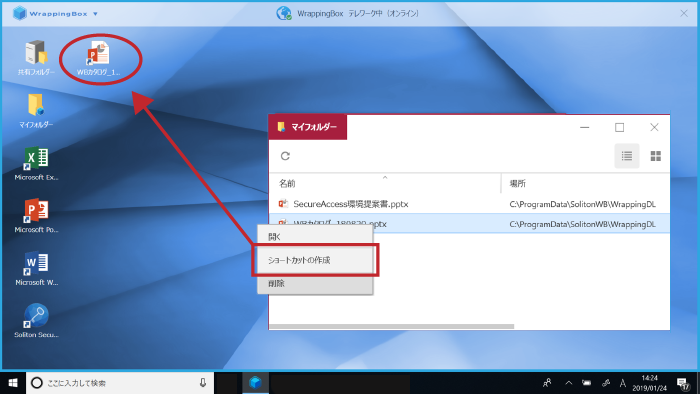Click the マイフォルダー window title tab
Screen dimensions: 700x394
pos(308,127)
